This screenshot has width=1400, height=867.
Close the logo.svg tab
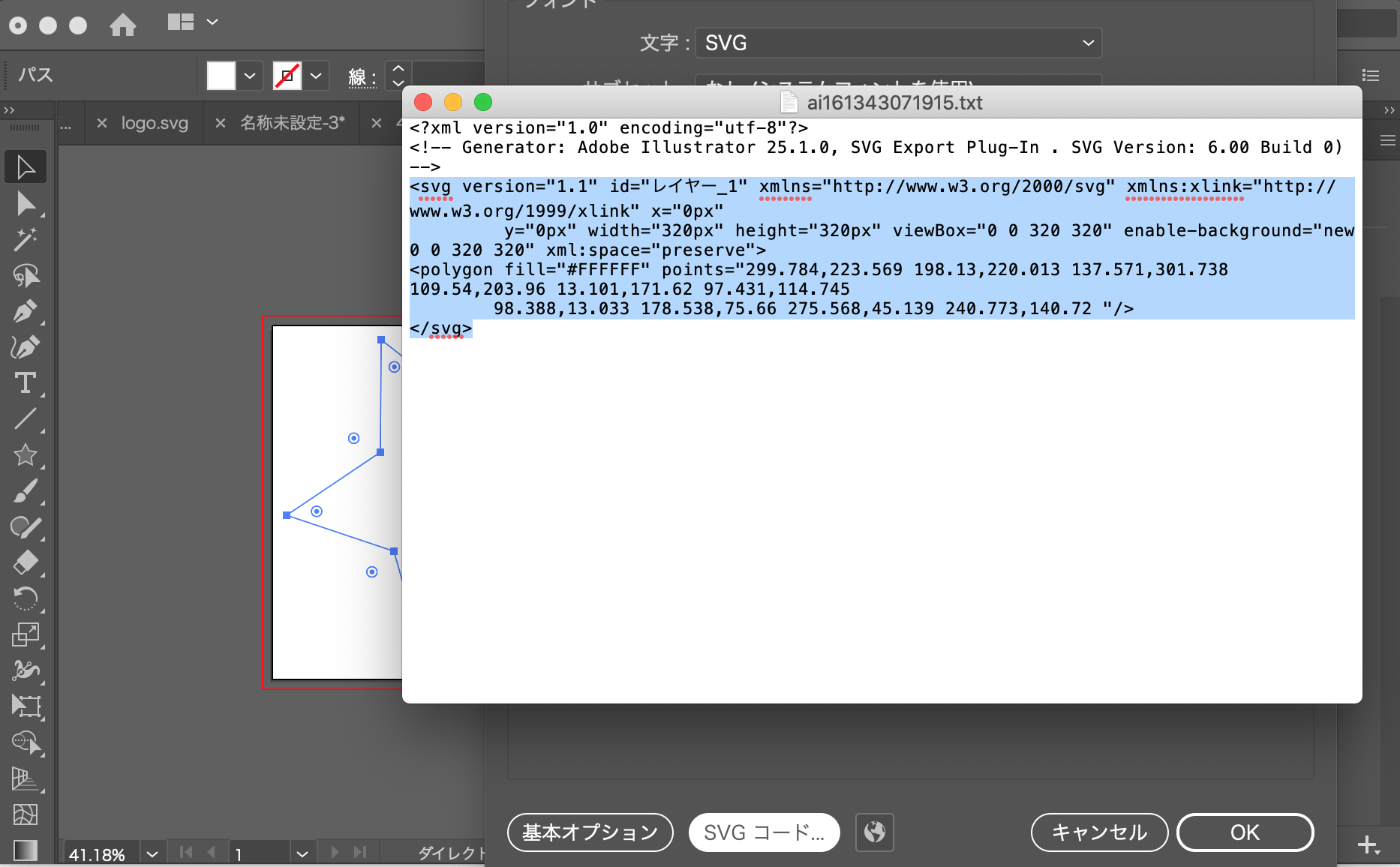pyautogui.click(x=102, y=123)
